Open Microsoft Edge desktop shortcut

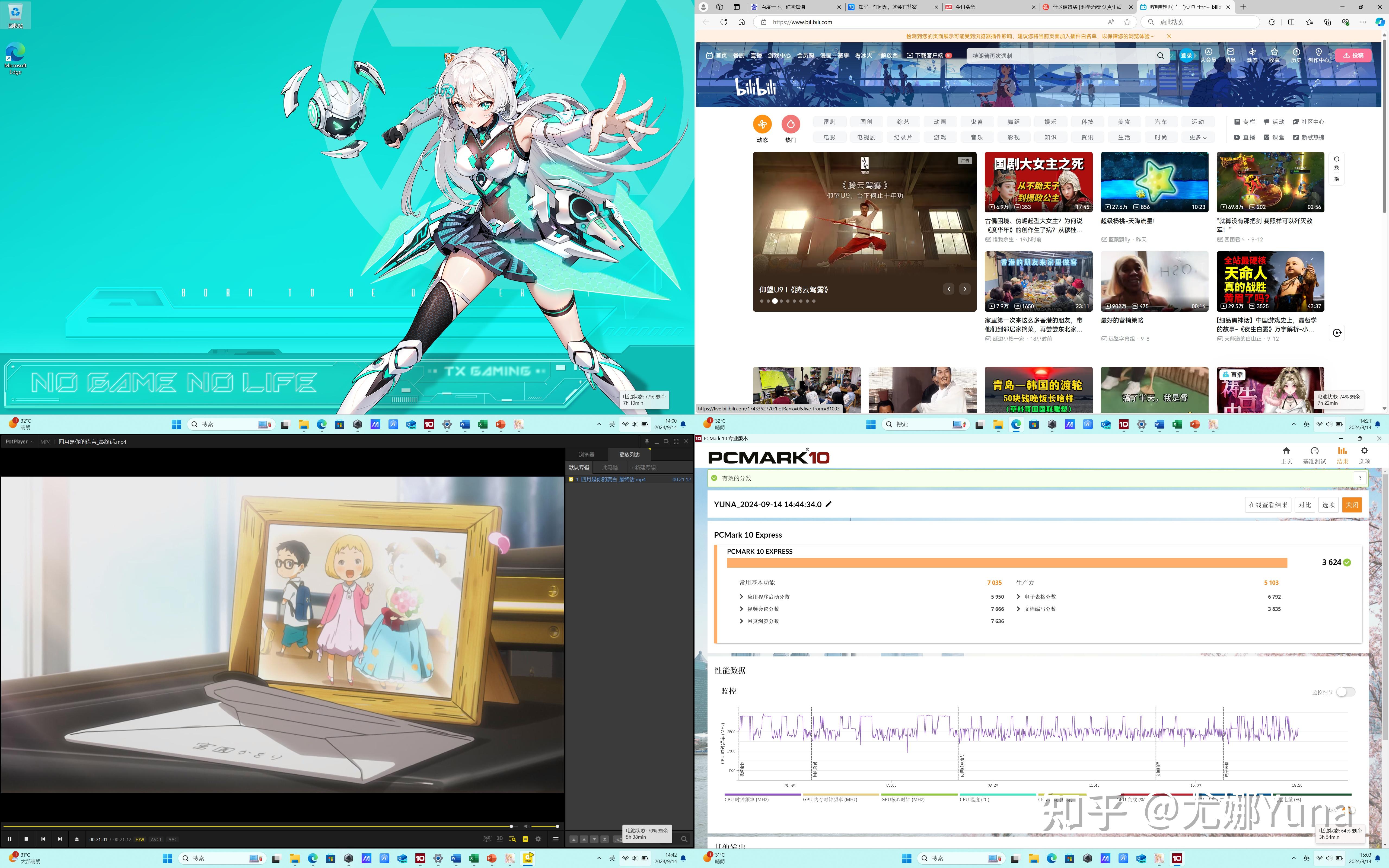15,58
